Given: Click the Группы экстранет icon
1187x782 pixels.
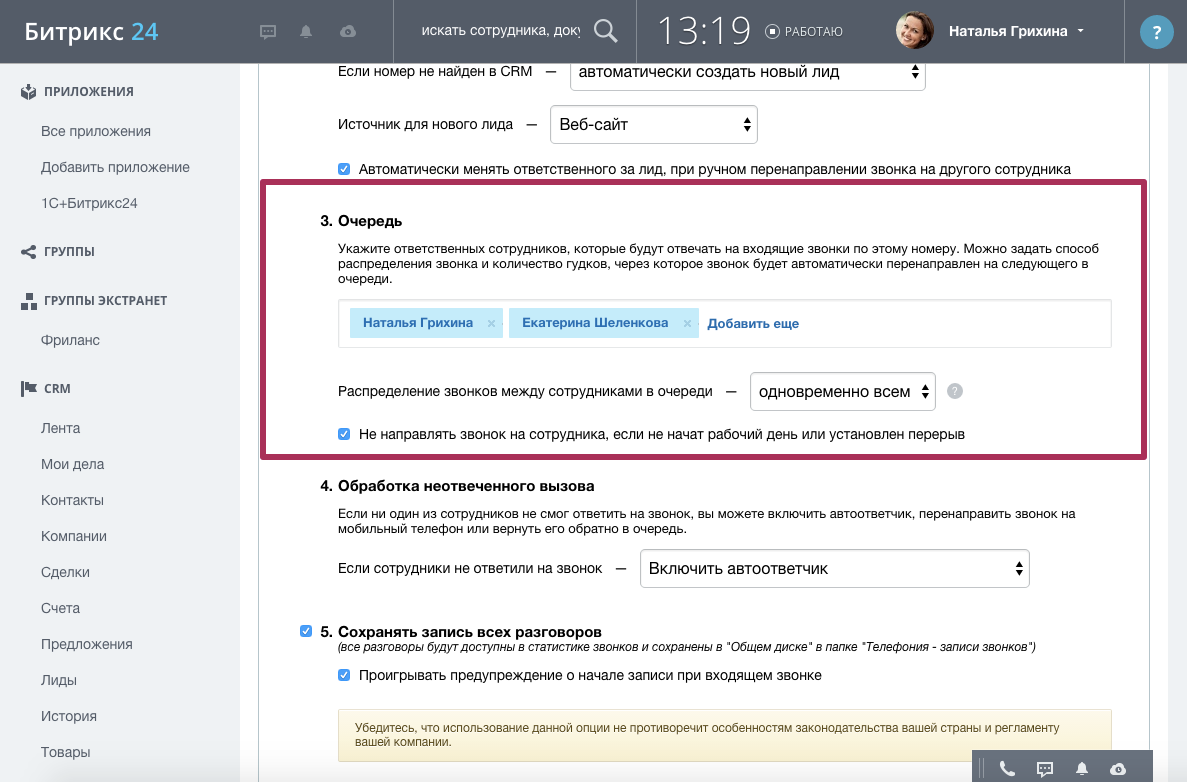Looking at the screenshot, I should pyautogui.click(x=29, y=301).
